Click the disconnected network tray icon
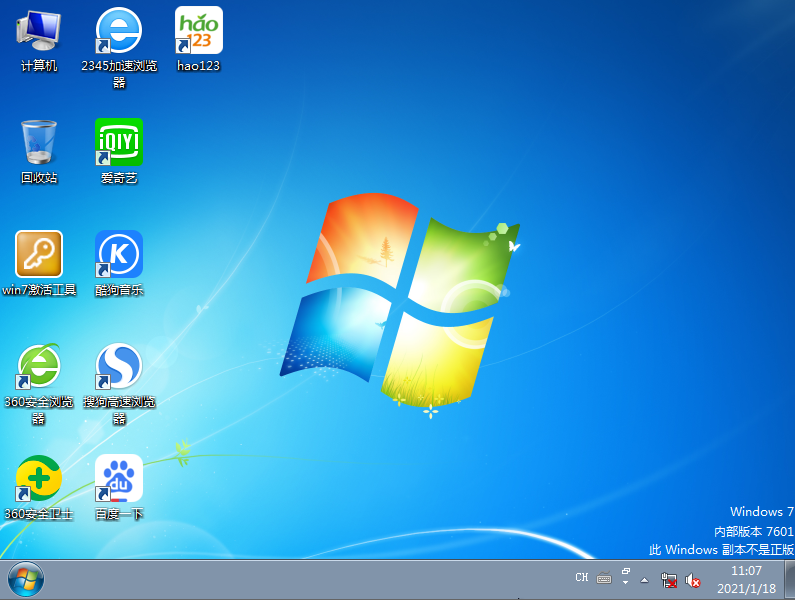The width and height of the screenshot is (795, 600). (669, 579)
